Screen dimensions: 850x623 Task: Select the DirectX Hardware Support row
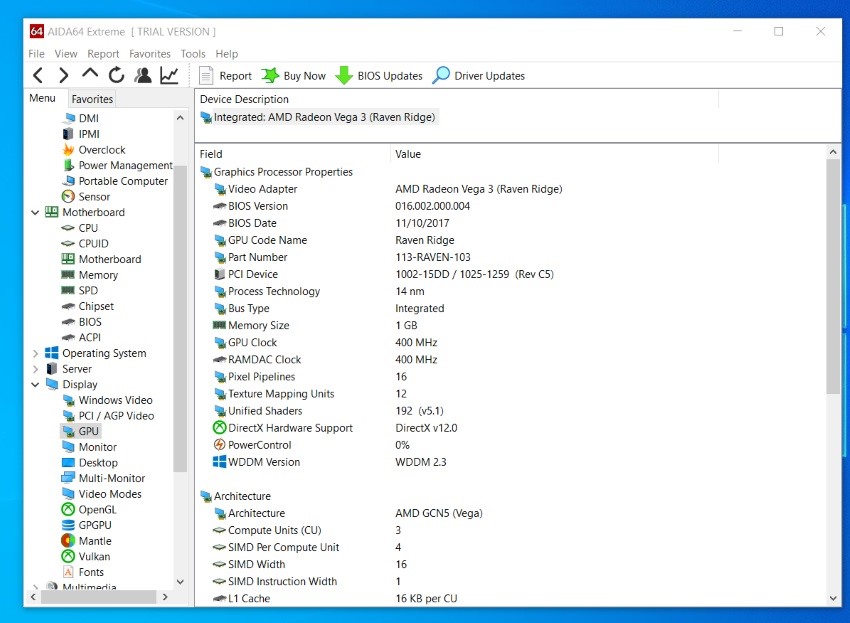[335, 428]
